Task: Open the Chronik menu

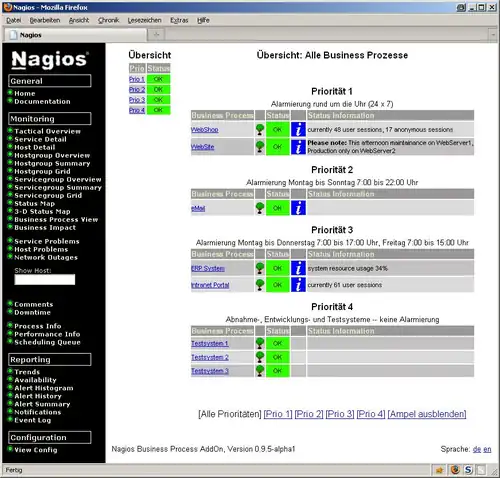Action: (x=109, y=20)
